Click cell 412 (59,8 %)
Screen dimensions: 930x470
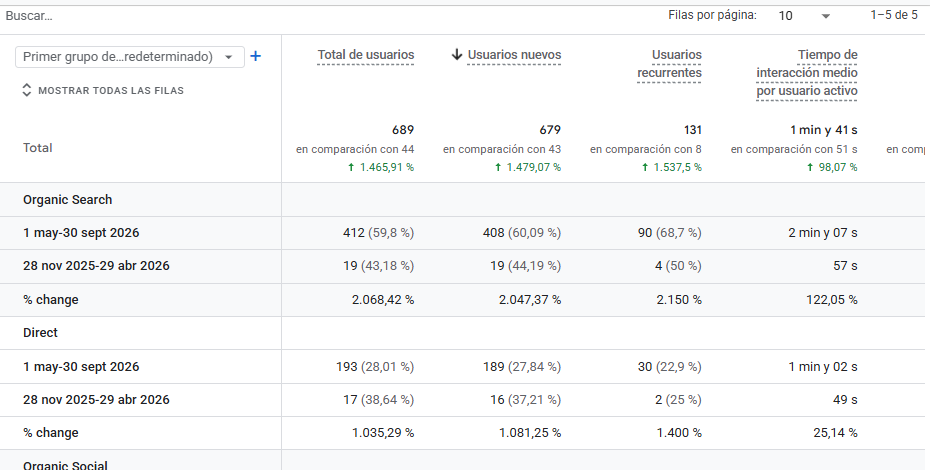[x=378, y=233]
